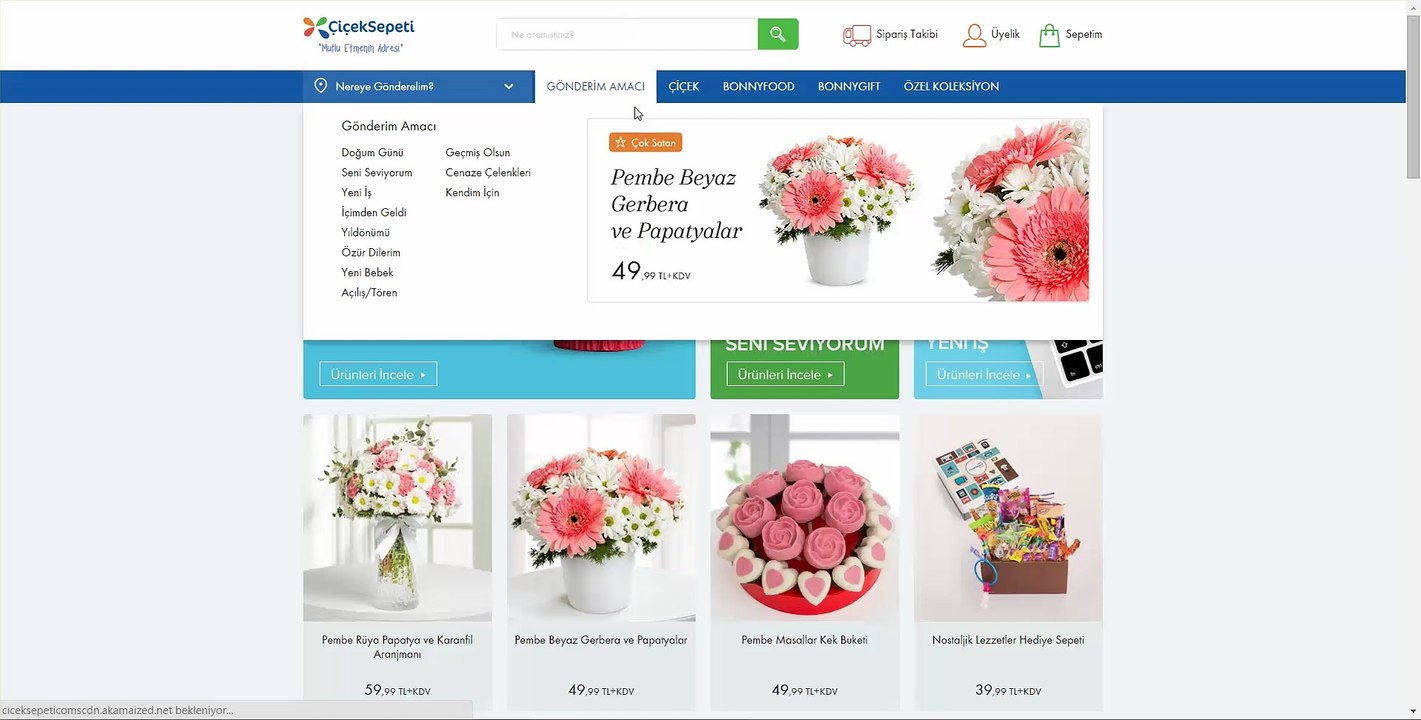1421x720 pixels.
Task: Click Ürünleri İncele on blue banner
Action: (x=378, y=375)
